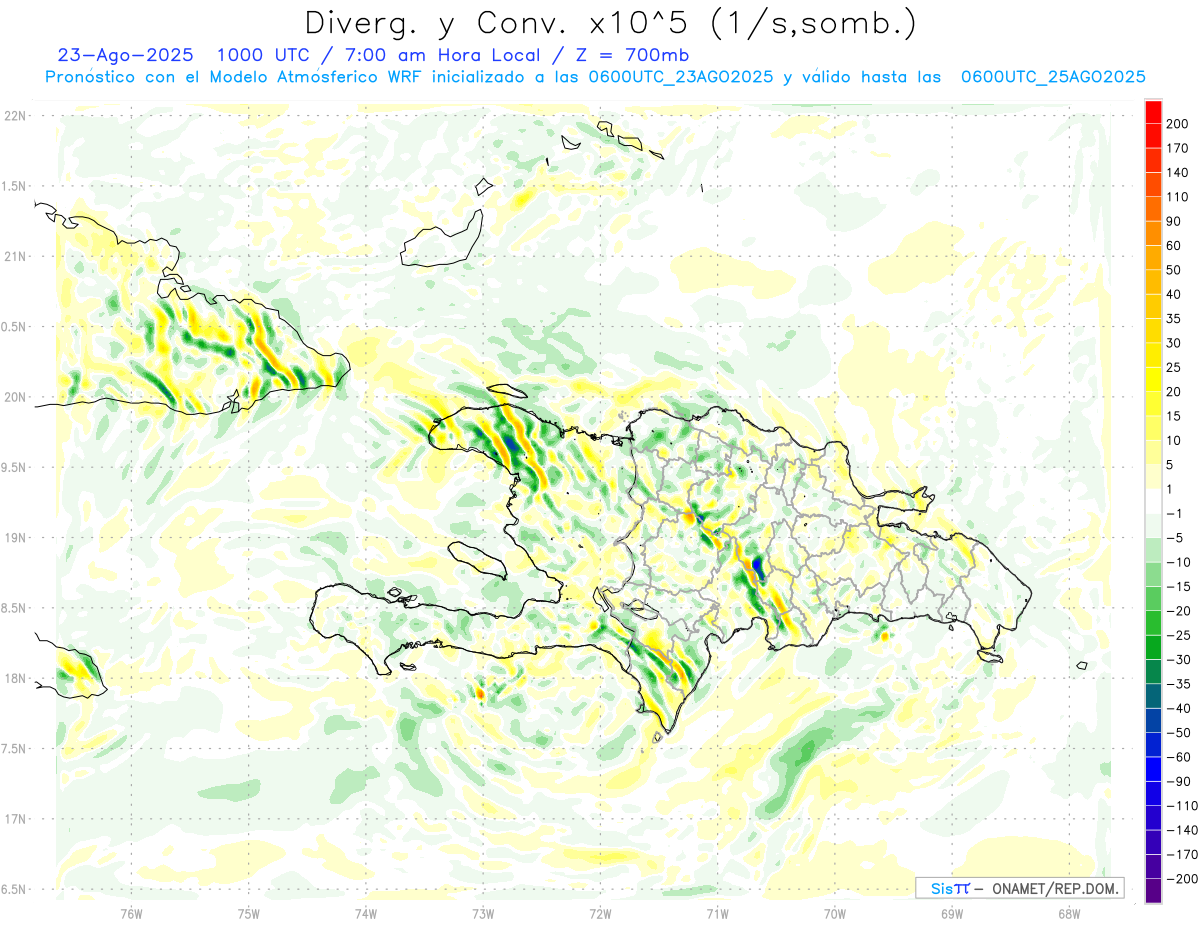Click the '73W' longitude label

pos(483,914)
